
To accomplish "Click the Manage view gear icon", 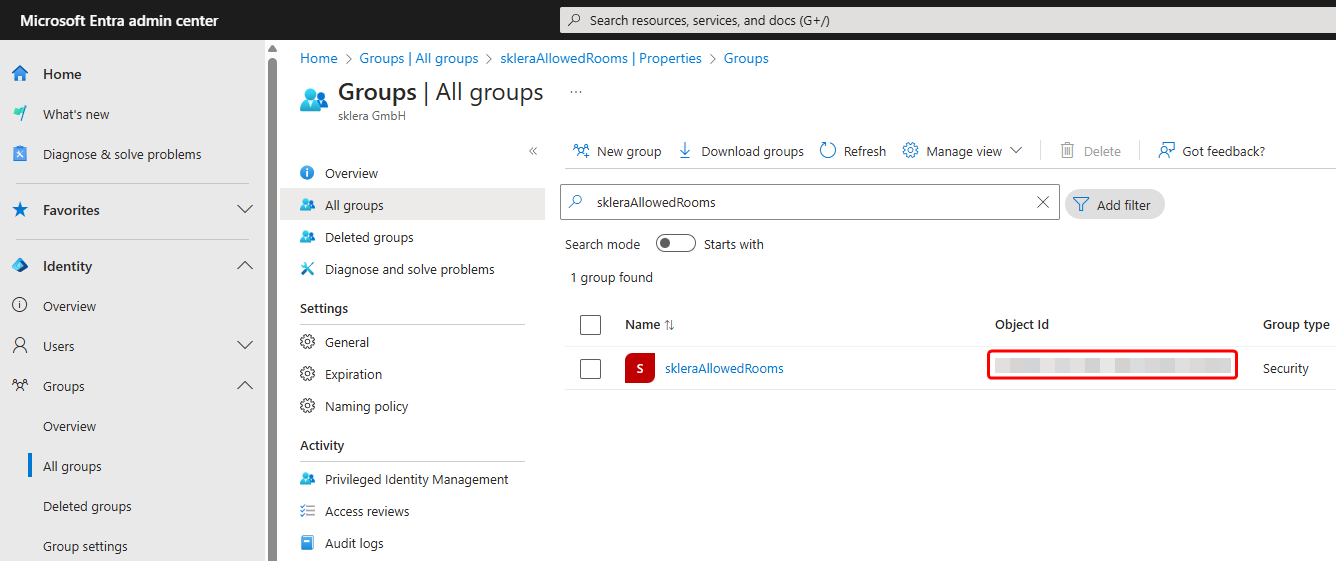I will coord(911,151).
